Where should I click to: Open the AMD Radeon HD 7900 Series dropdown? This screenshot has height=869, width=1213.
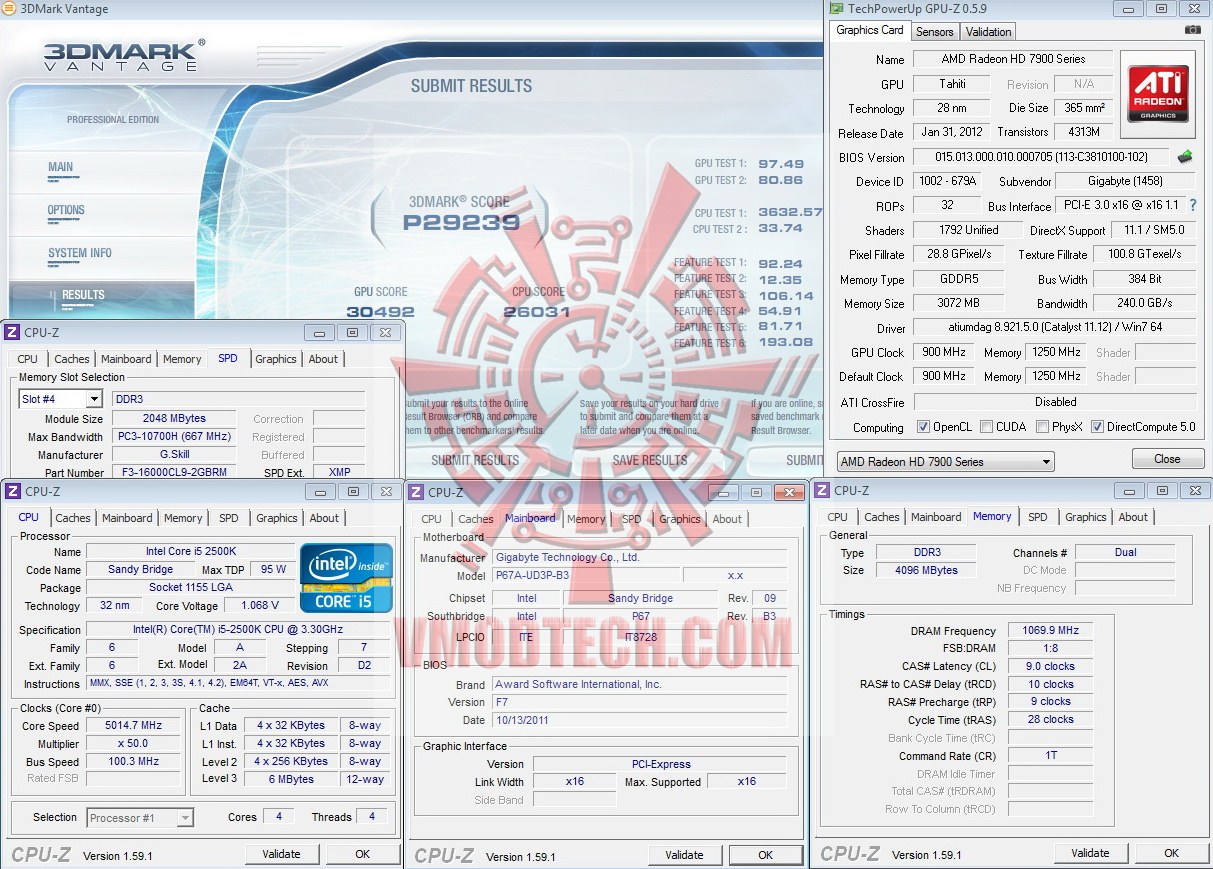[946, 462]
